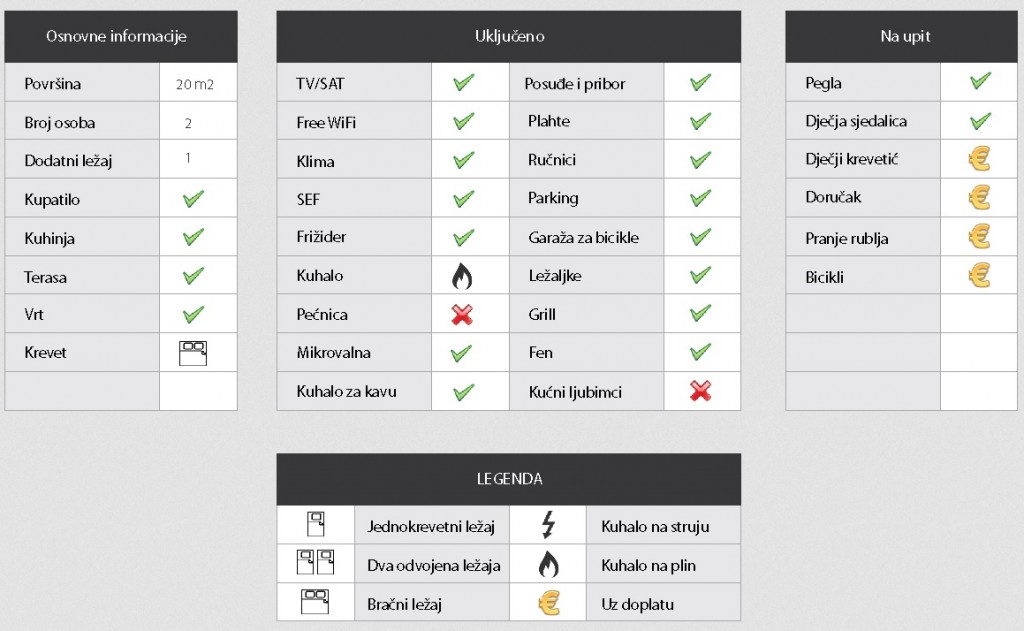Click the Dječja sjedalica label
This screenshot has height=631, width=1024.
point(856,122)
